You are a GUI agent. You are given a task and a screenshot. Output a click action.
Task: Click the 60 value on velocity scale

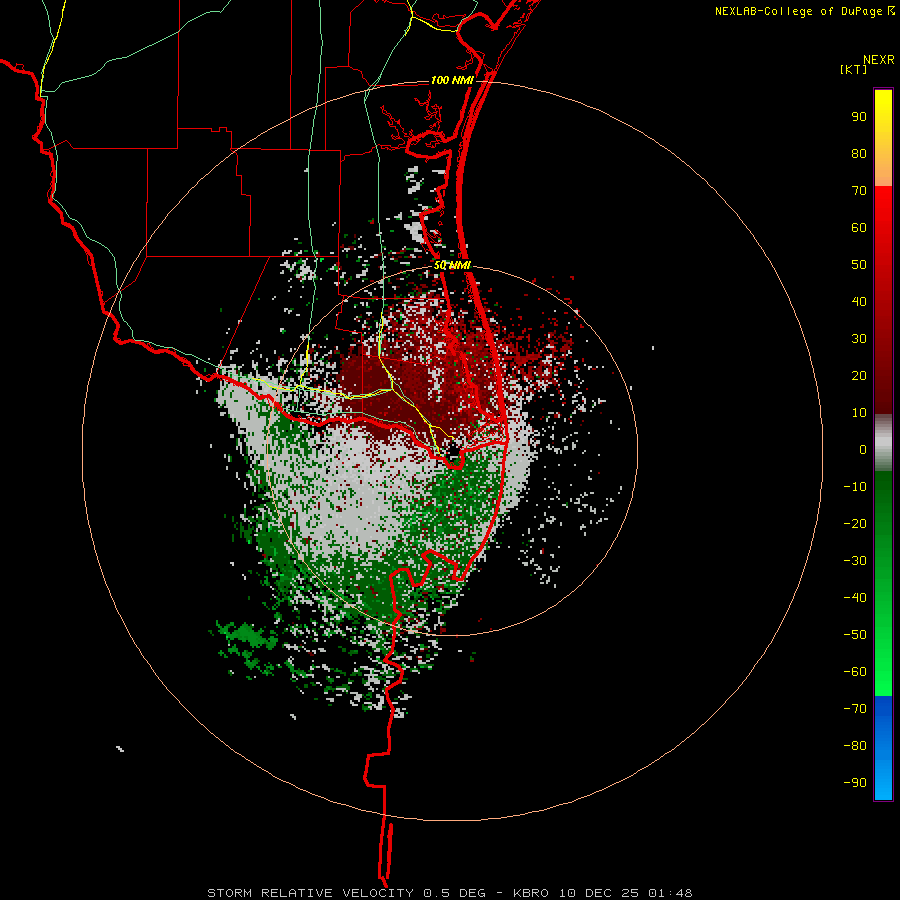click(x=859, y=228)
